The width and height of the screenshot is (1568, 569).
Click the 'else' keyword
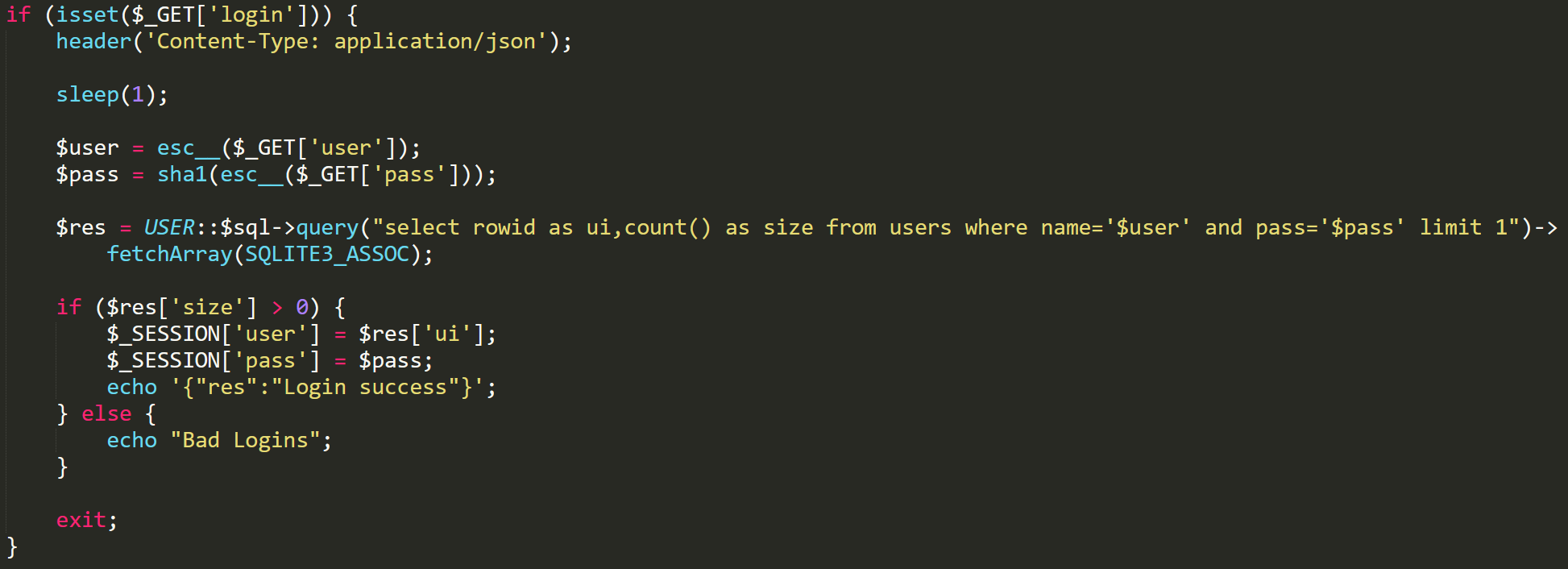(106, 413)
